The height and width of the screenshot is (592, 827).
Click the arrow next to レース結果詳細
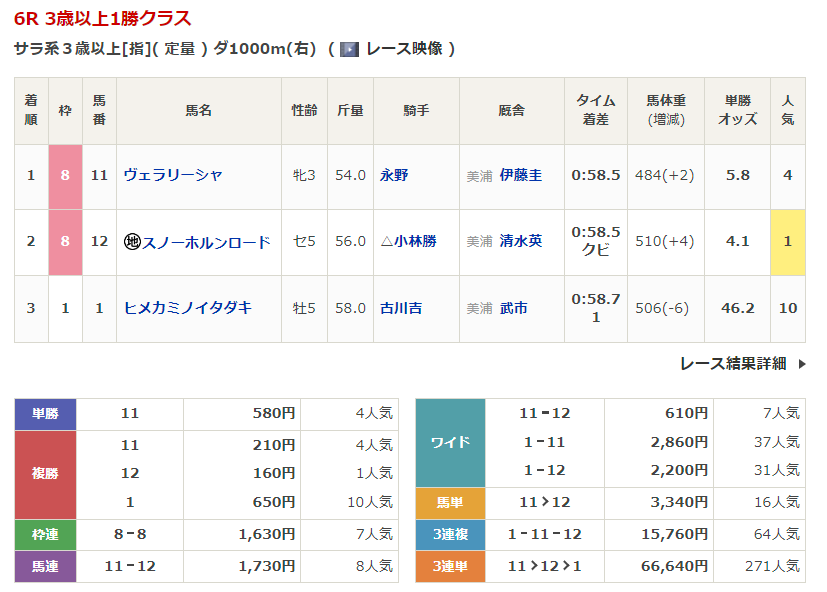pos(802,364)
